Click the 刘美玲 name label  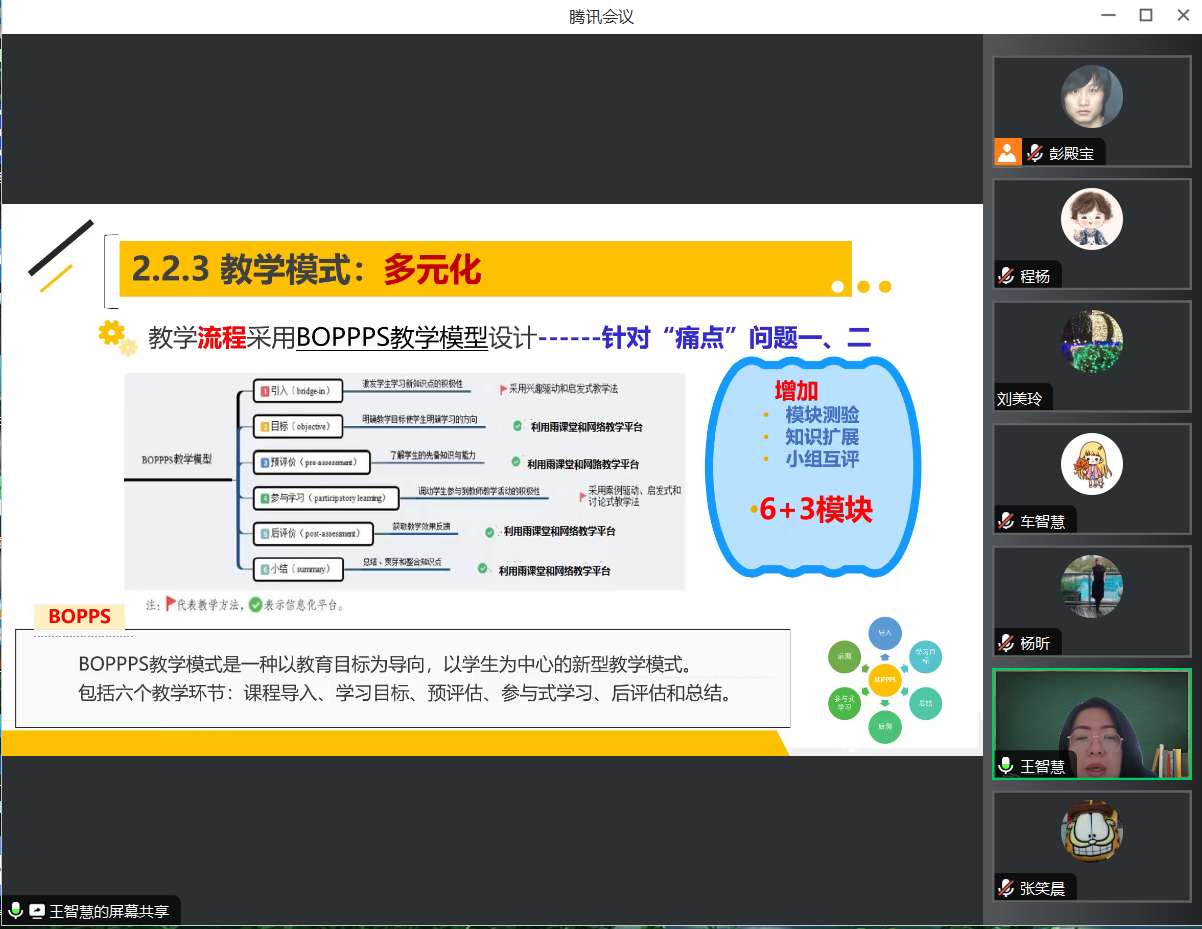pos(1019,398)
